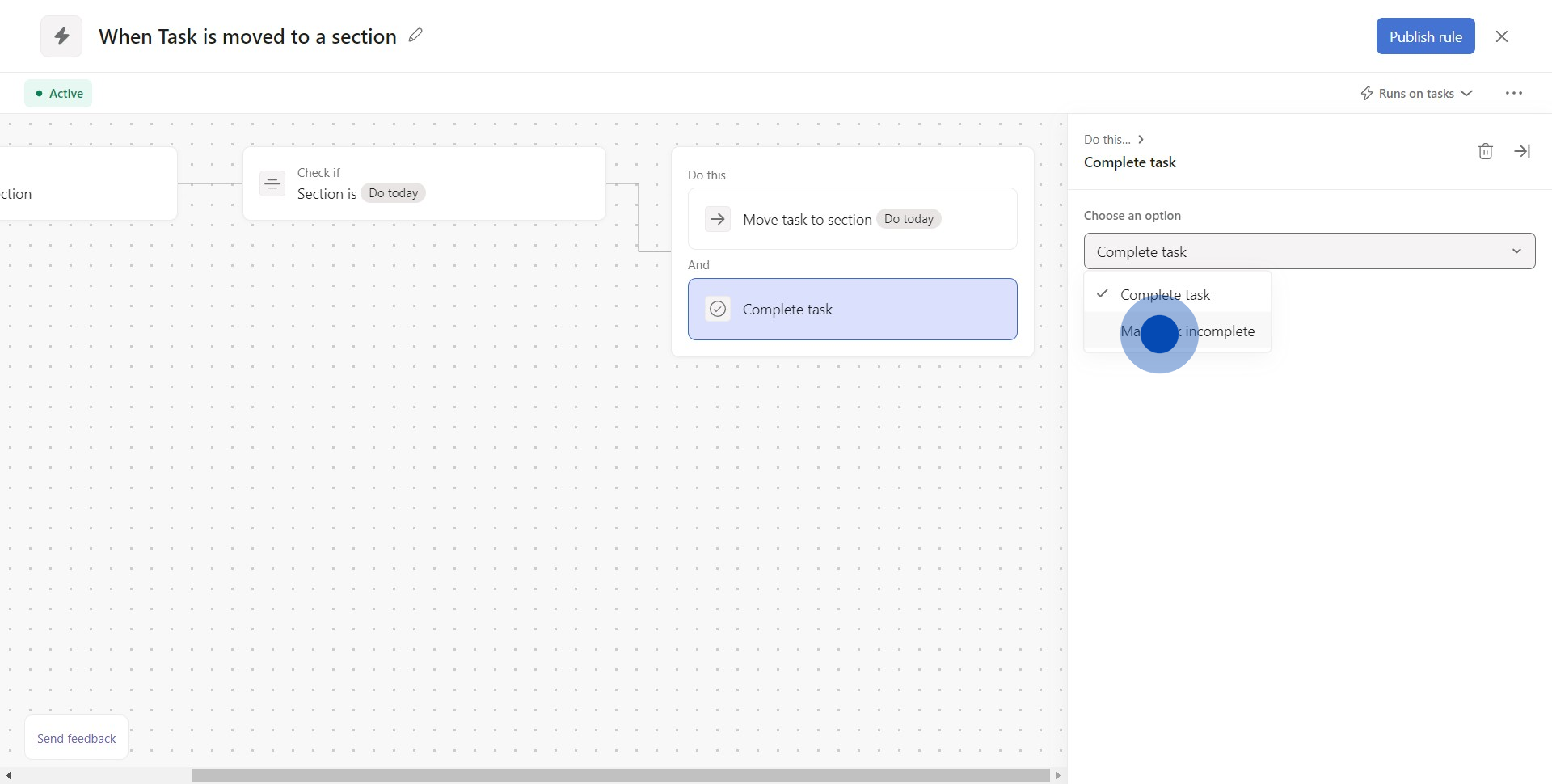Select Complete task menu option
The width and height of the screenshot is (1552, 784).
click(x=1165, y=295)
